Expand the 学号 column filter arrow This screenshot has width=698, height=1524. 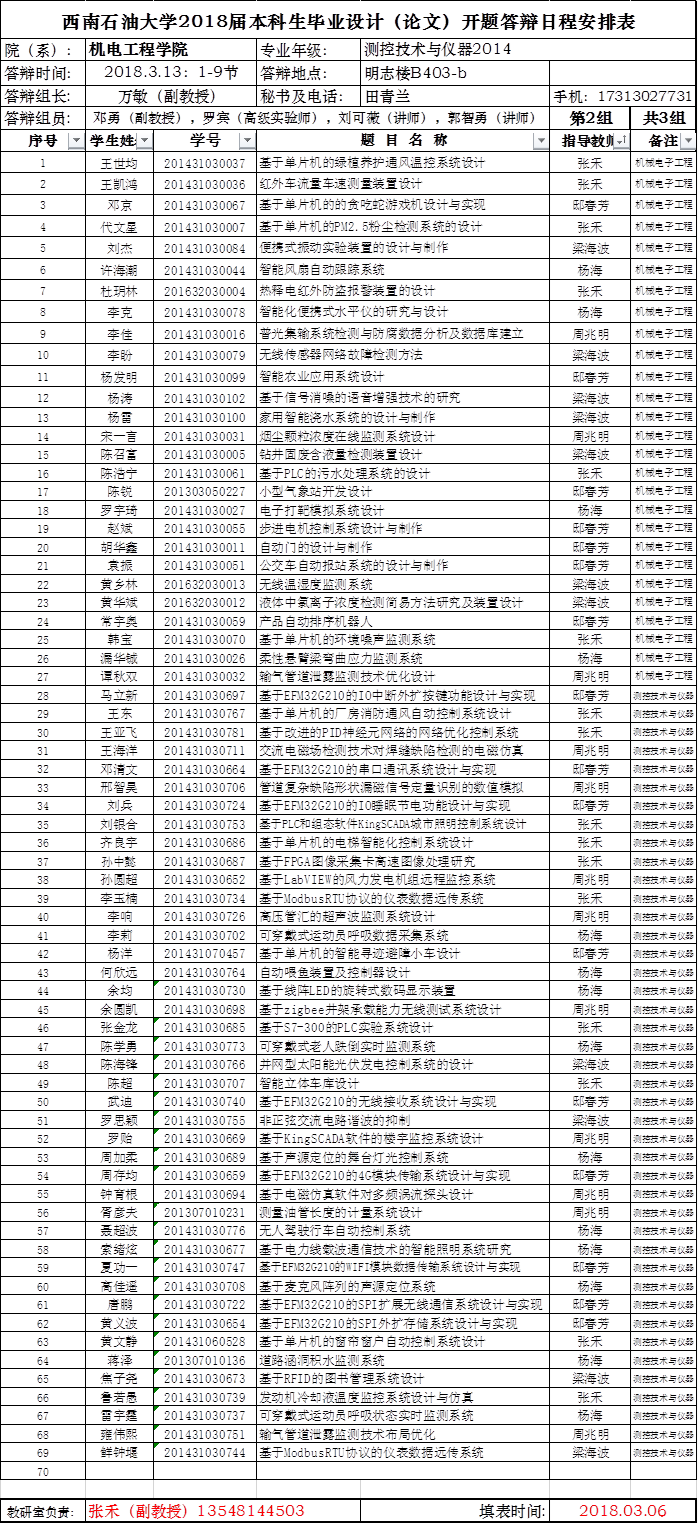click(x=247, y=141)
